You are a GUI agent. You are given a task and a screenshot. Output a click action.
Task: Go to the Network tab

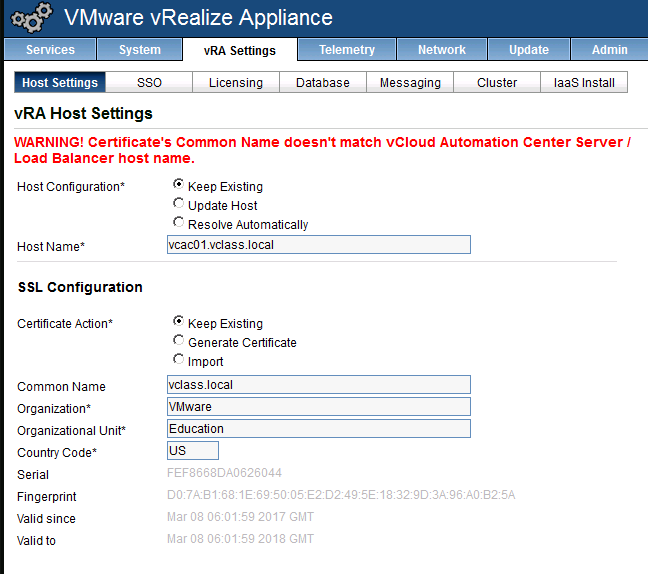pos(441,50)
